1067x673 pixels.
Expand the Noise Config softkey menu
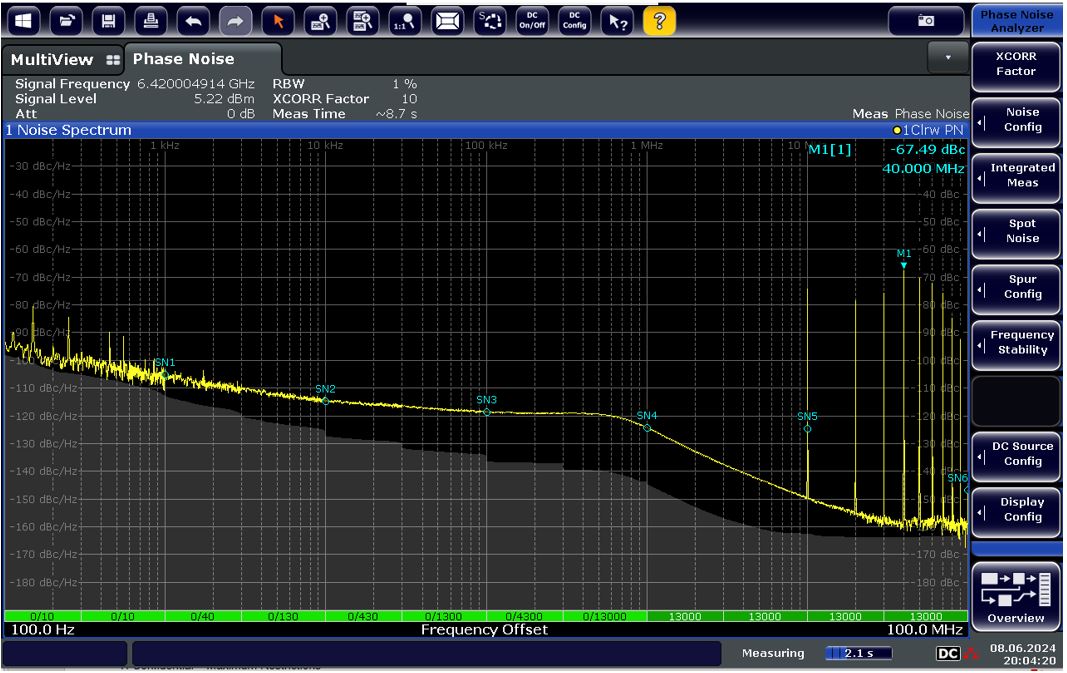pyautogui.click(x=1016, y=120)
